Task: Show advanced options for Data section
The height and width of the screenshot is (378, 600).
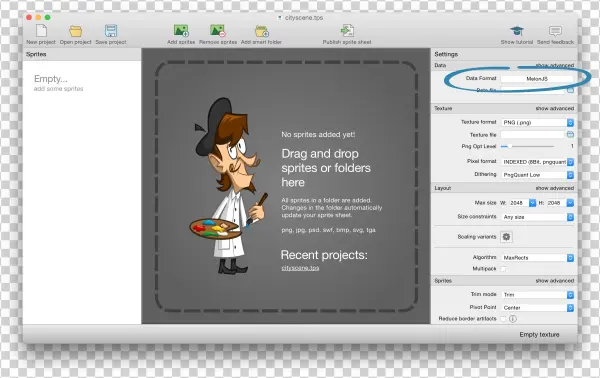Action: [554, 65]
